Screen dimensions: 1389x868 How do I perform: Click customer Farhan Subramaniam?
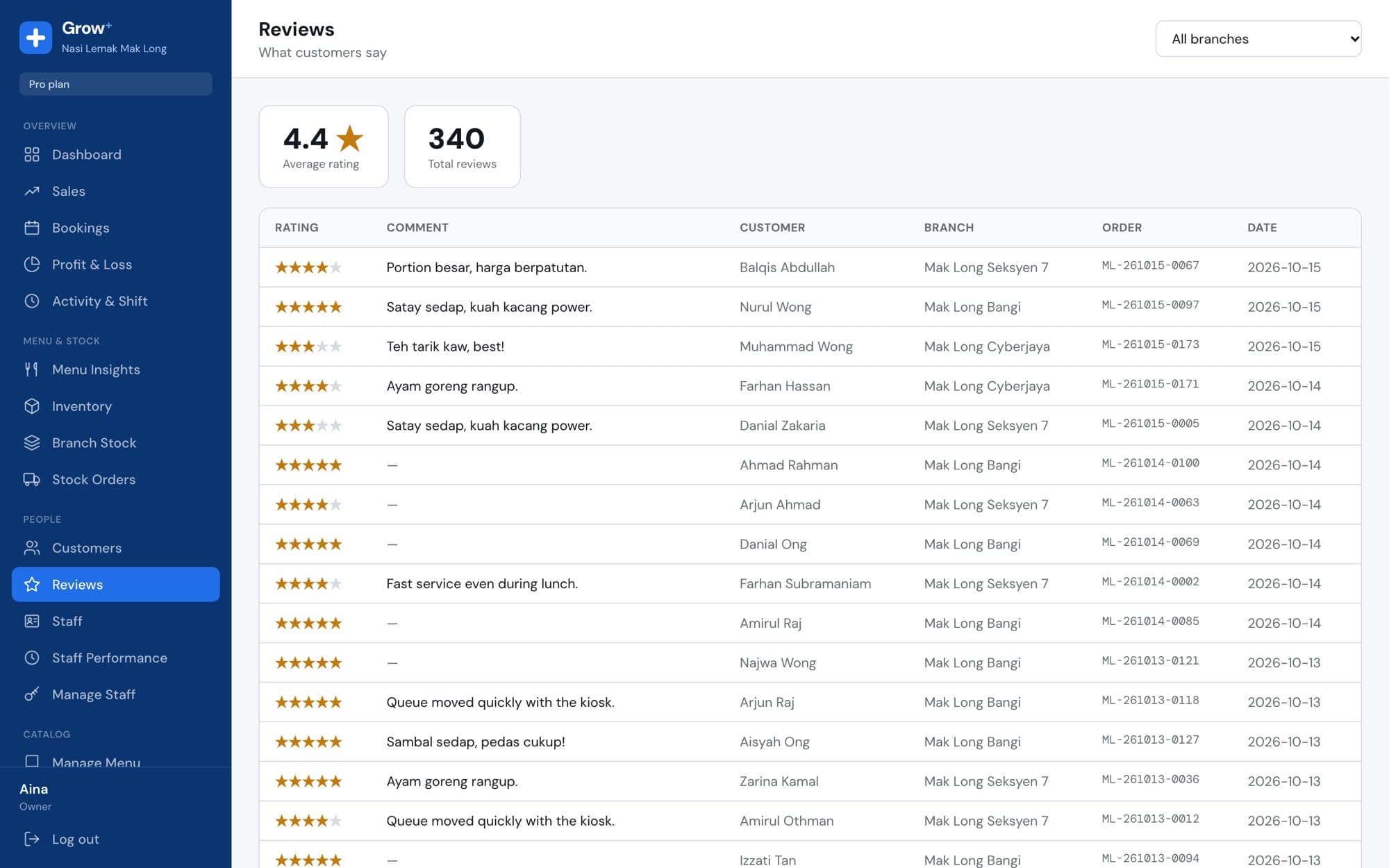805,584
